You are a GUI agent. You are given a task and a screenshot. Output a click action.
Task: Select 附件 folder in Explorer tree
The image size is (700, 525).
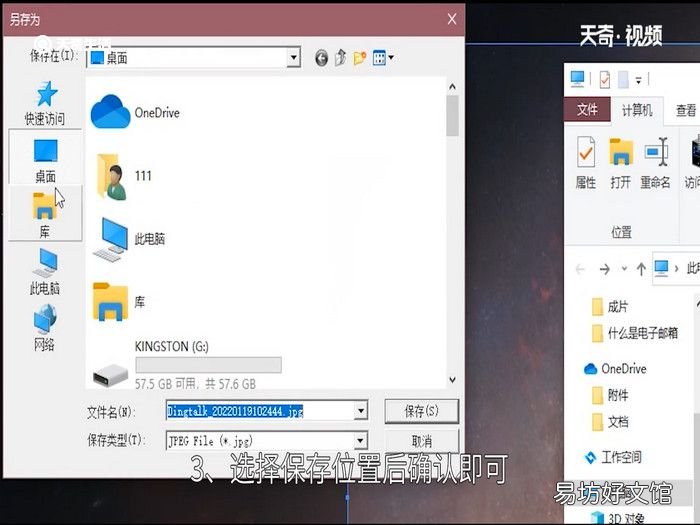click(x=610, y=395)
